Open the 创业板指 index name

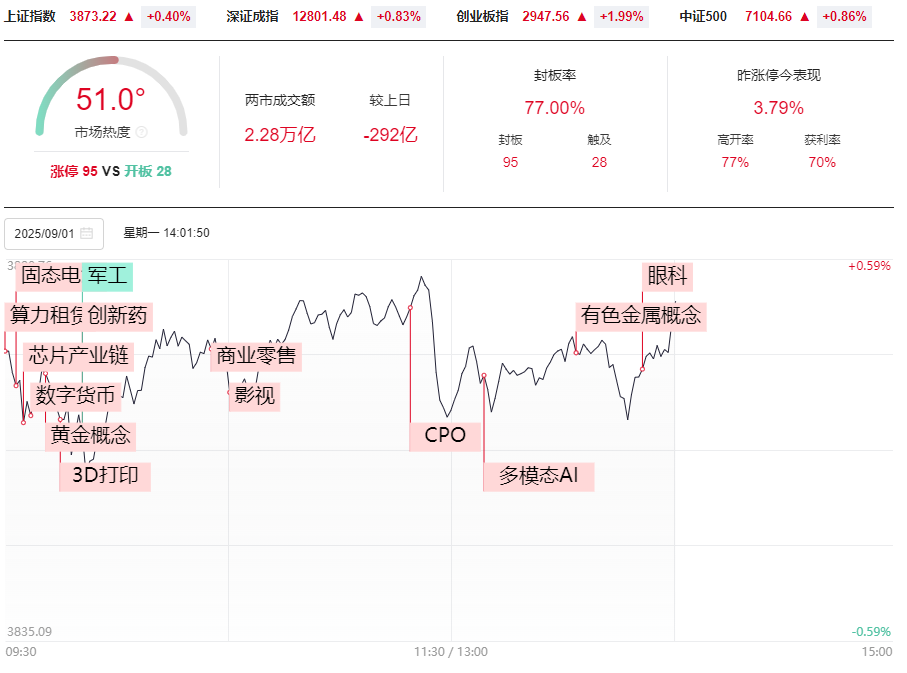pos(482,16)
